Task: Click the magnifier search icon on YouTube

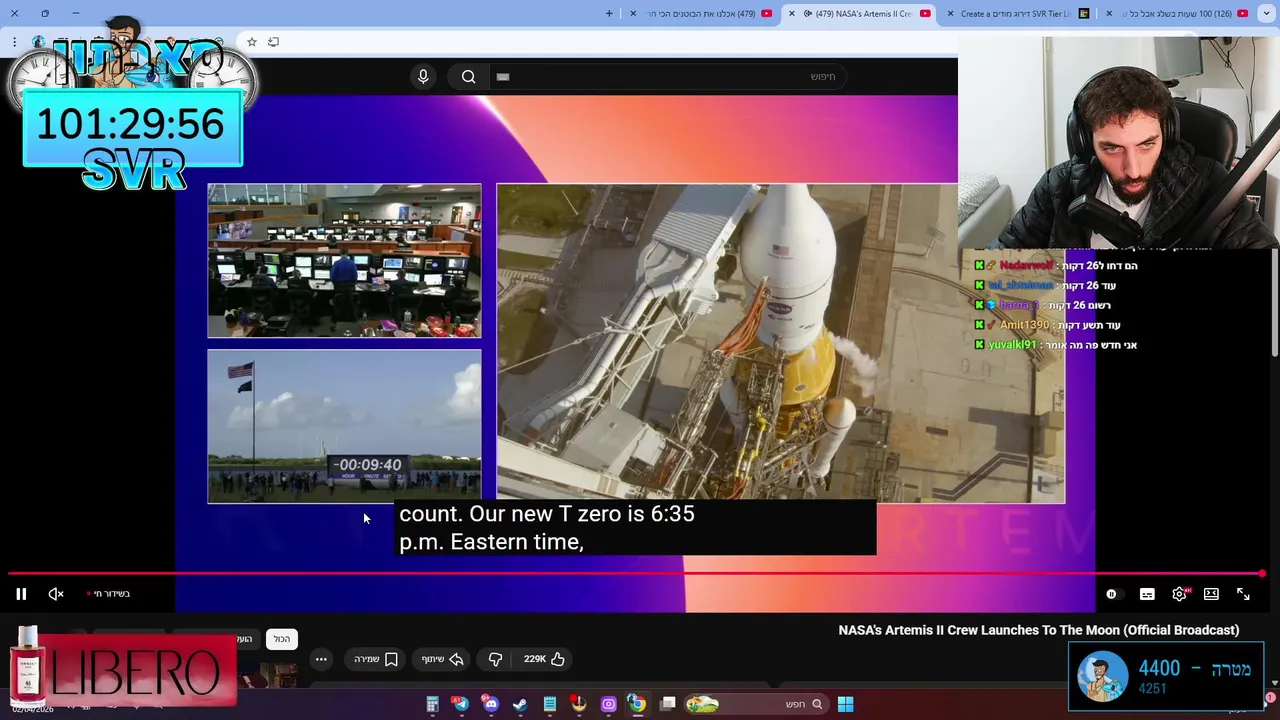Action: (468, 77)
